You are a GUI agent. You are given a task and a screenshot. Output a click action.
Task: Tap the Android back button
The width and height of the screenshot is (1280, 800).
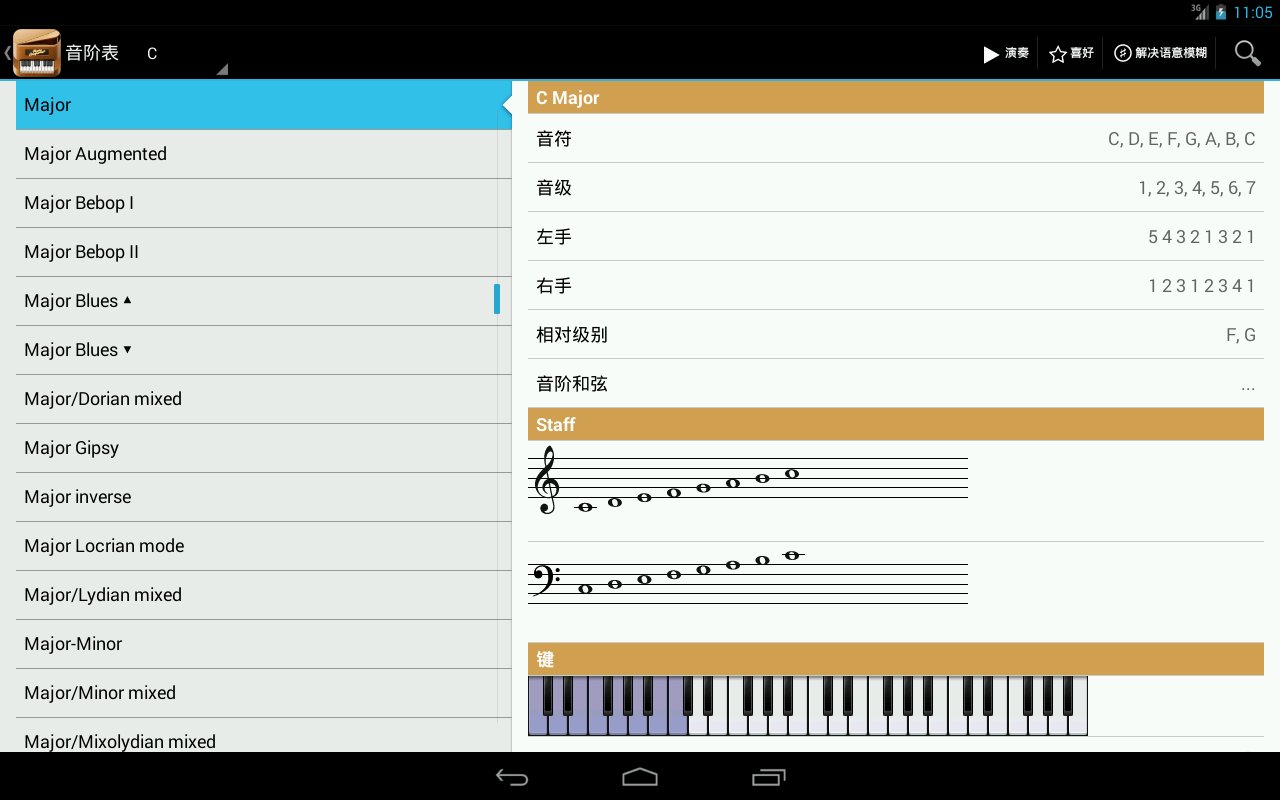click(512, 777)
